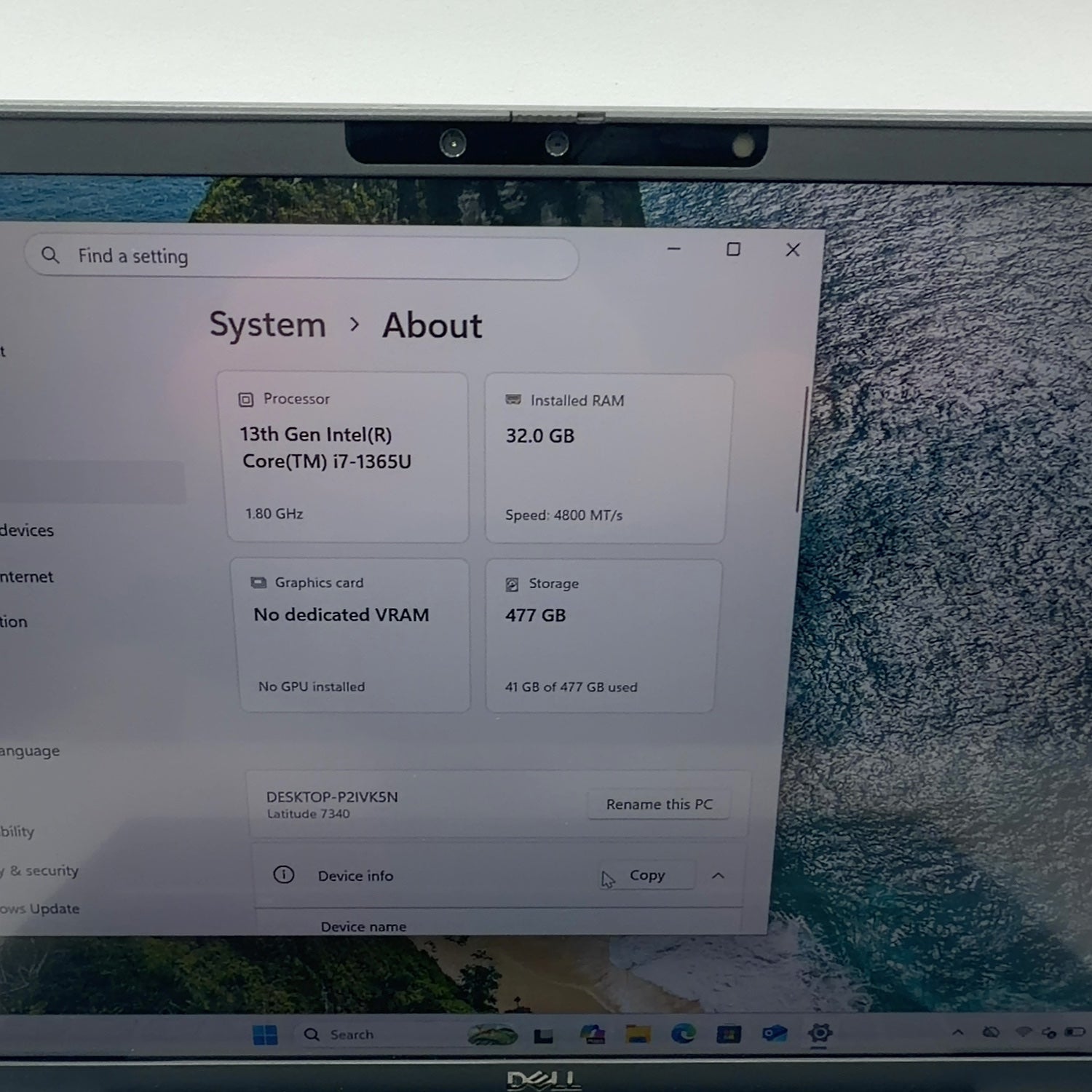Click the Graphics card icon

point(258,582)
